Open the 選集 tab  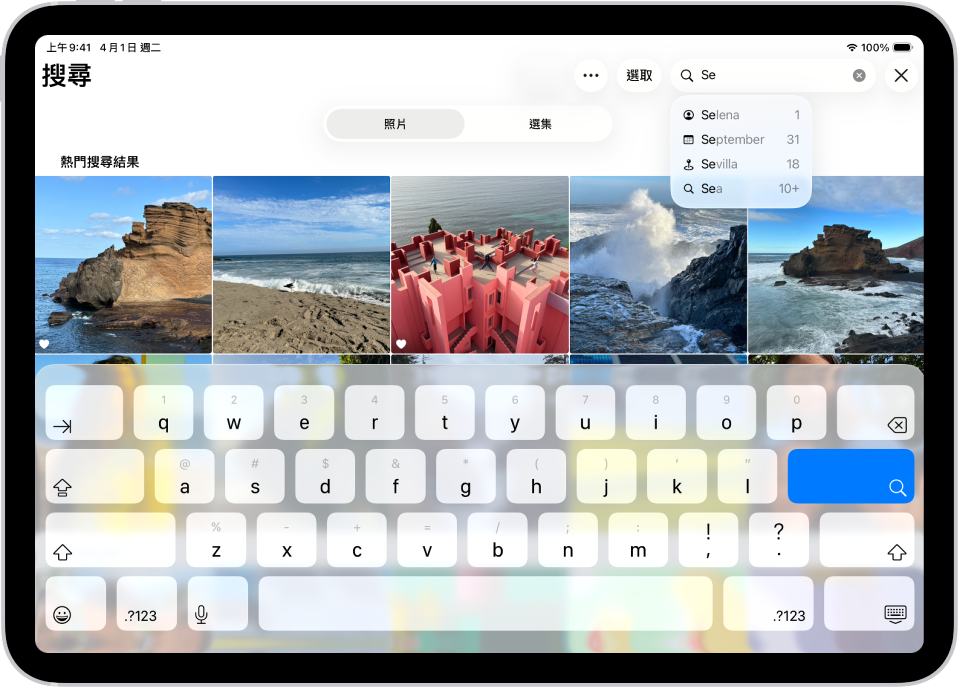point(540,123)
